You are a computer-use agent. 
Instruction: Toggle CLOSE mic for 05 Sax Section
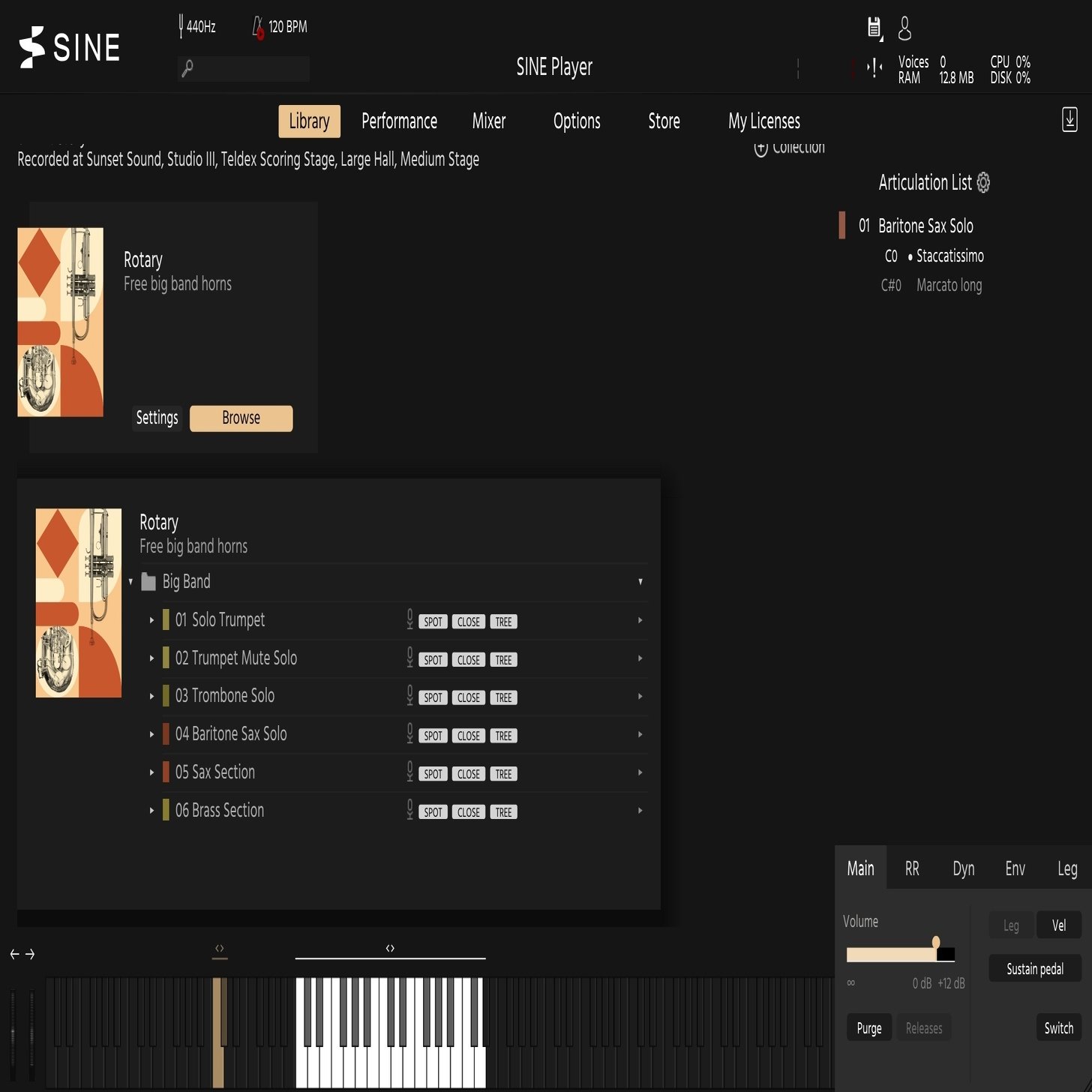click(x=469, y=774)
